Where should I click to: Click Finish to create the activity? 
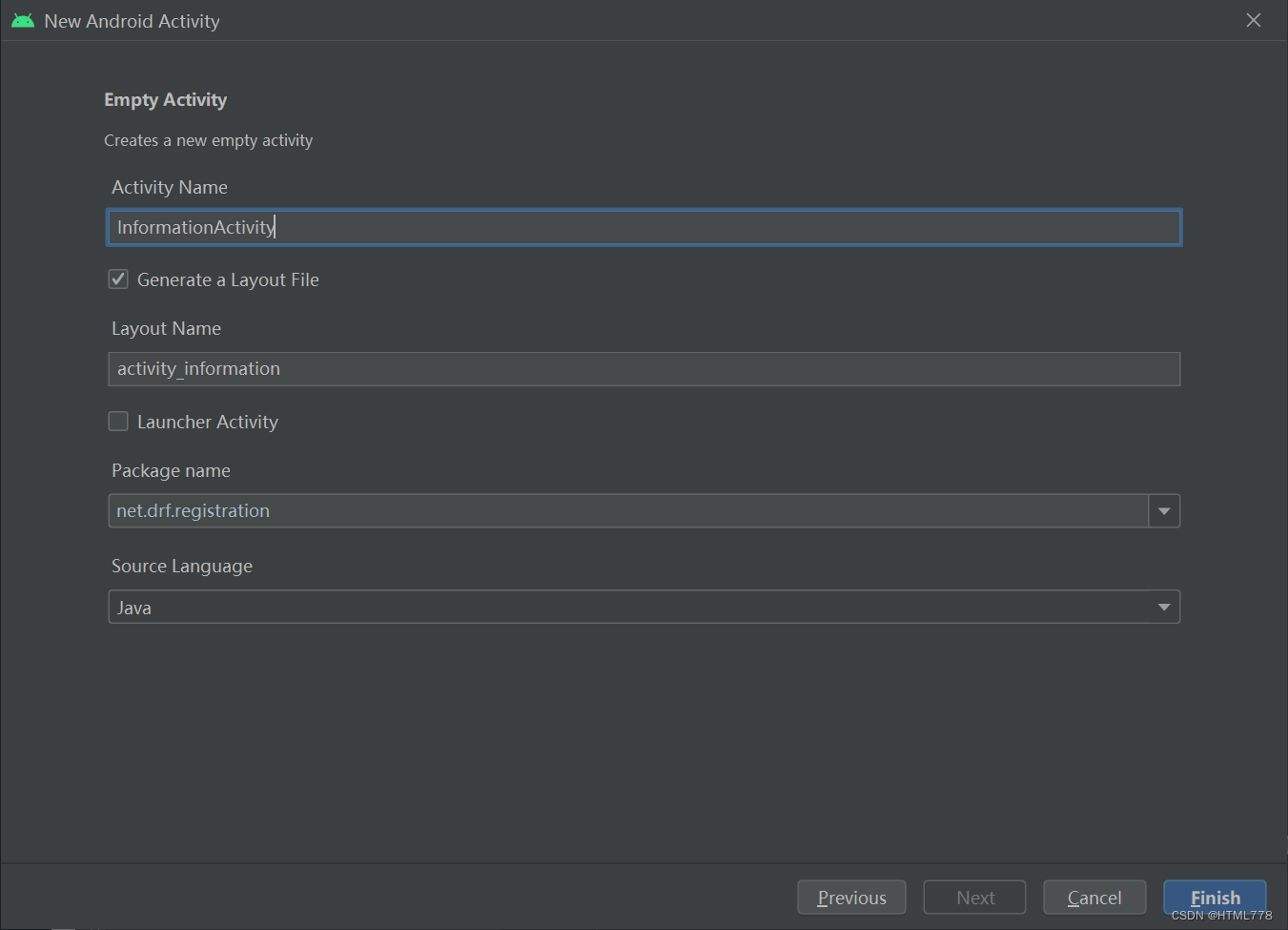pos(1215,898)
